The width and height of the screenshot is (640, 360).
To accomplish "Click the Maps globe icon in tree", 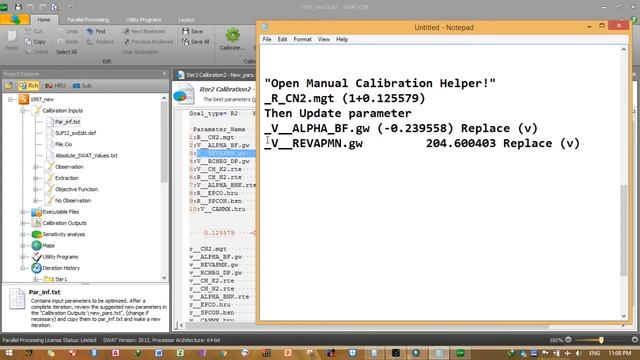I will [36, 245].
